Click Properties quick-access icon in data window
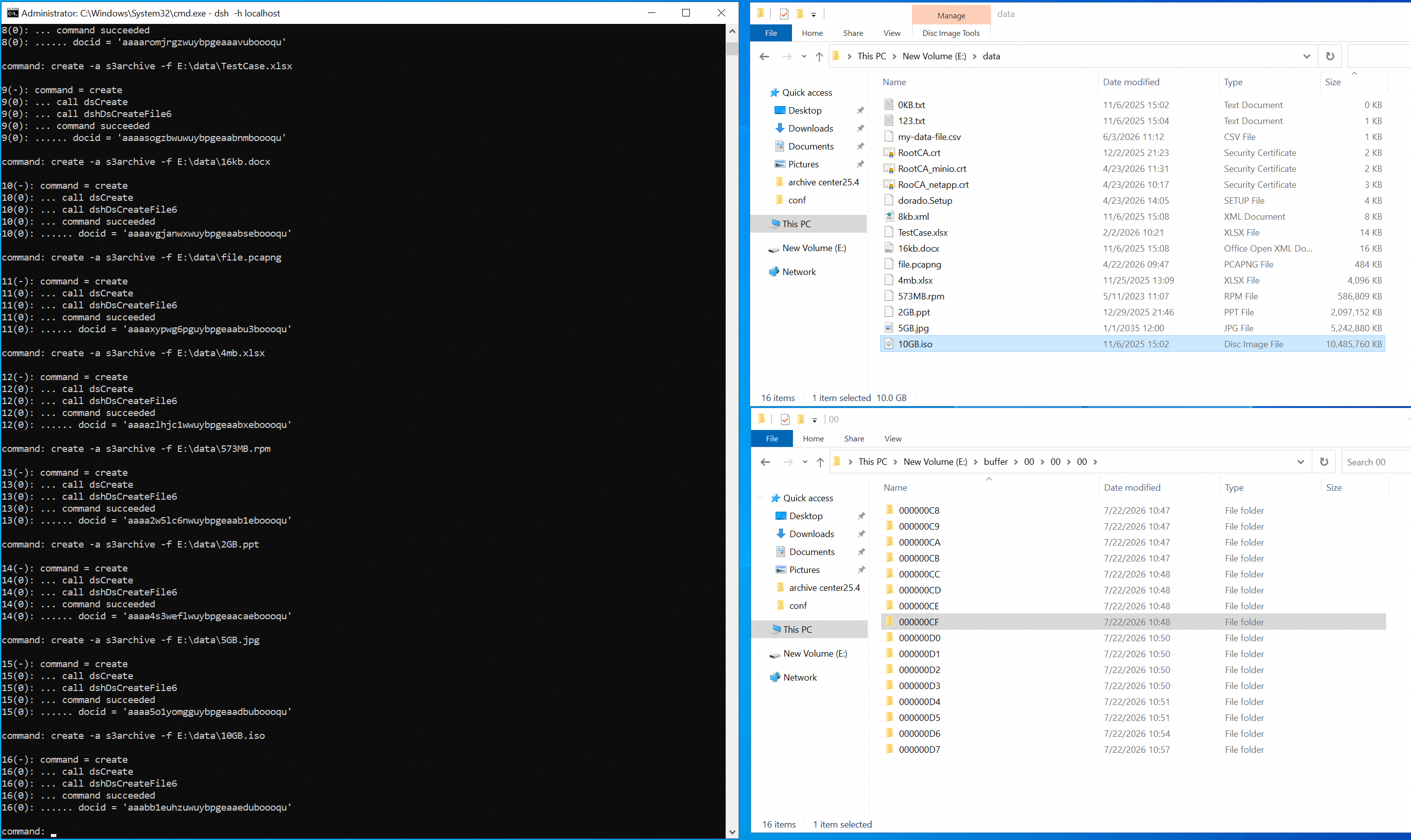 [x=784, y=13]
